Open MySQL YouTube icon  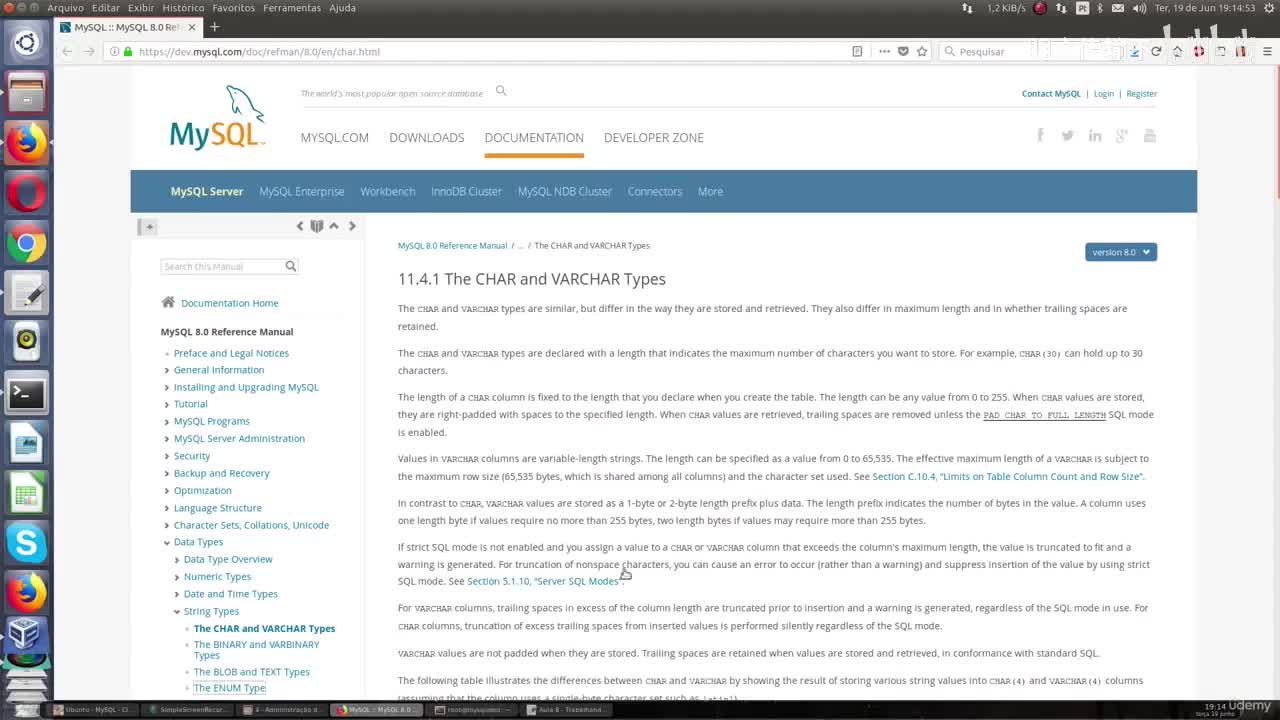[1150, 136]
